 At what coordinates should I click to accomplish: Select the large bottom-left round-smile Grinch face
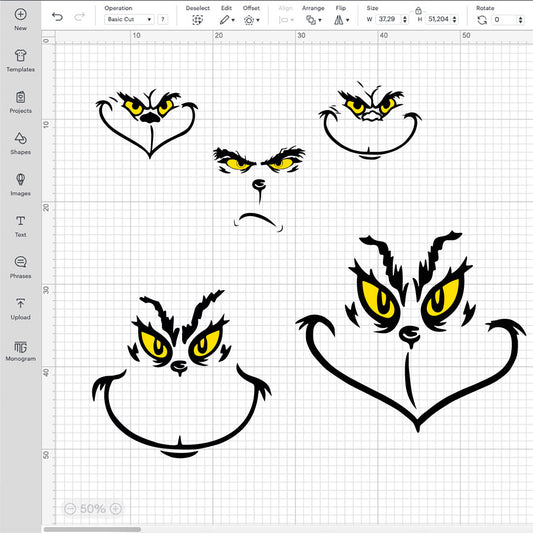click(182, 374)
